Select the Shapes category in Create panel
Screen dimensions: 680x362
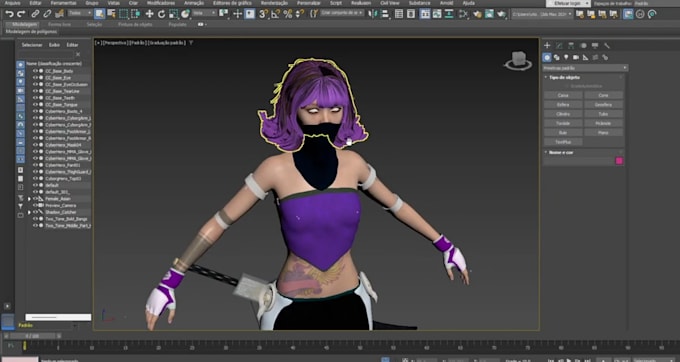(556, 57)
